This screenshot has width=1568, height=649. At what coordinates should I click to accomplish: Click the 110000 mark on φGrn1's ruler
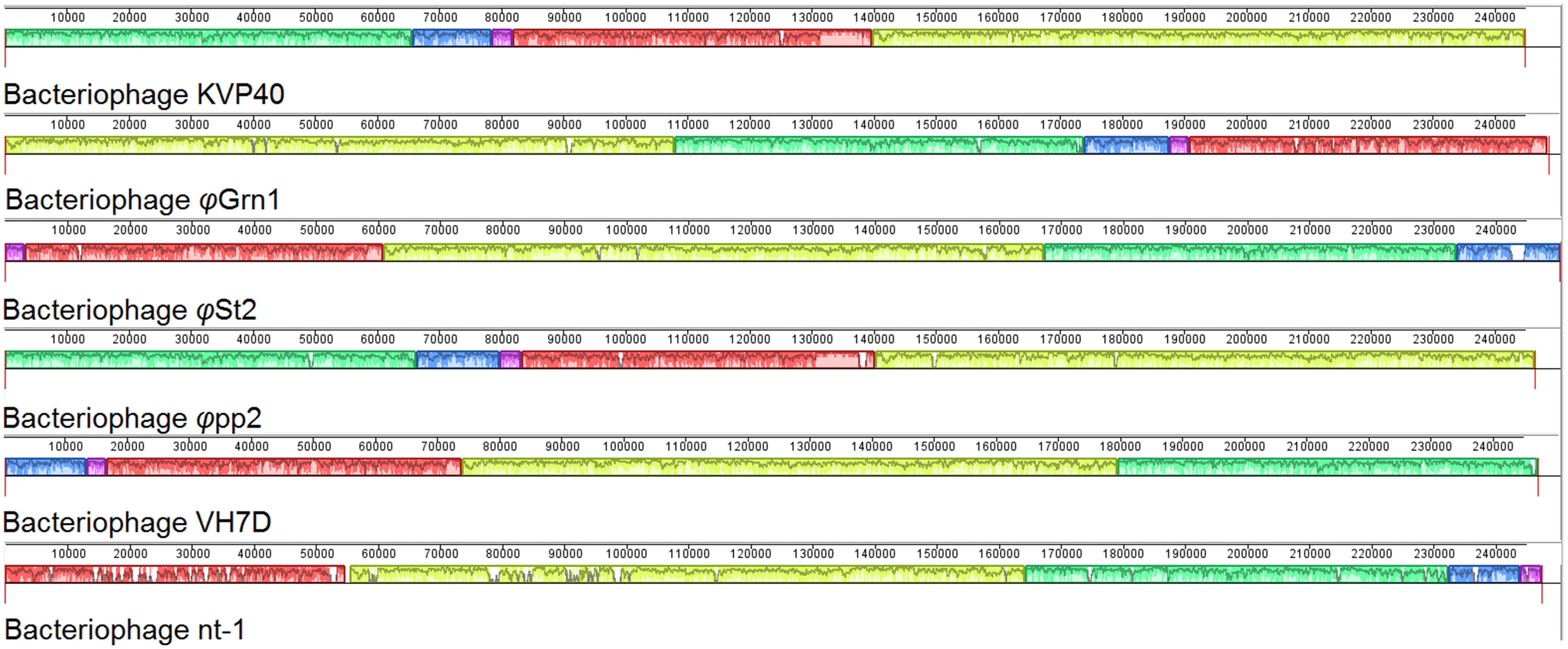(688, 125)
